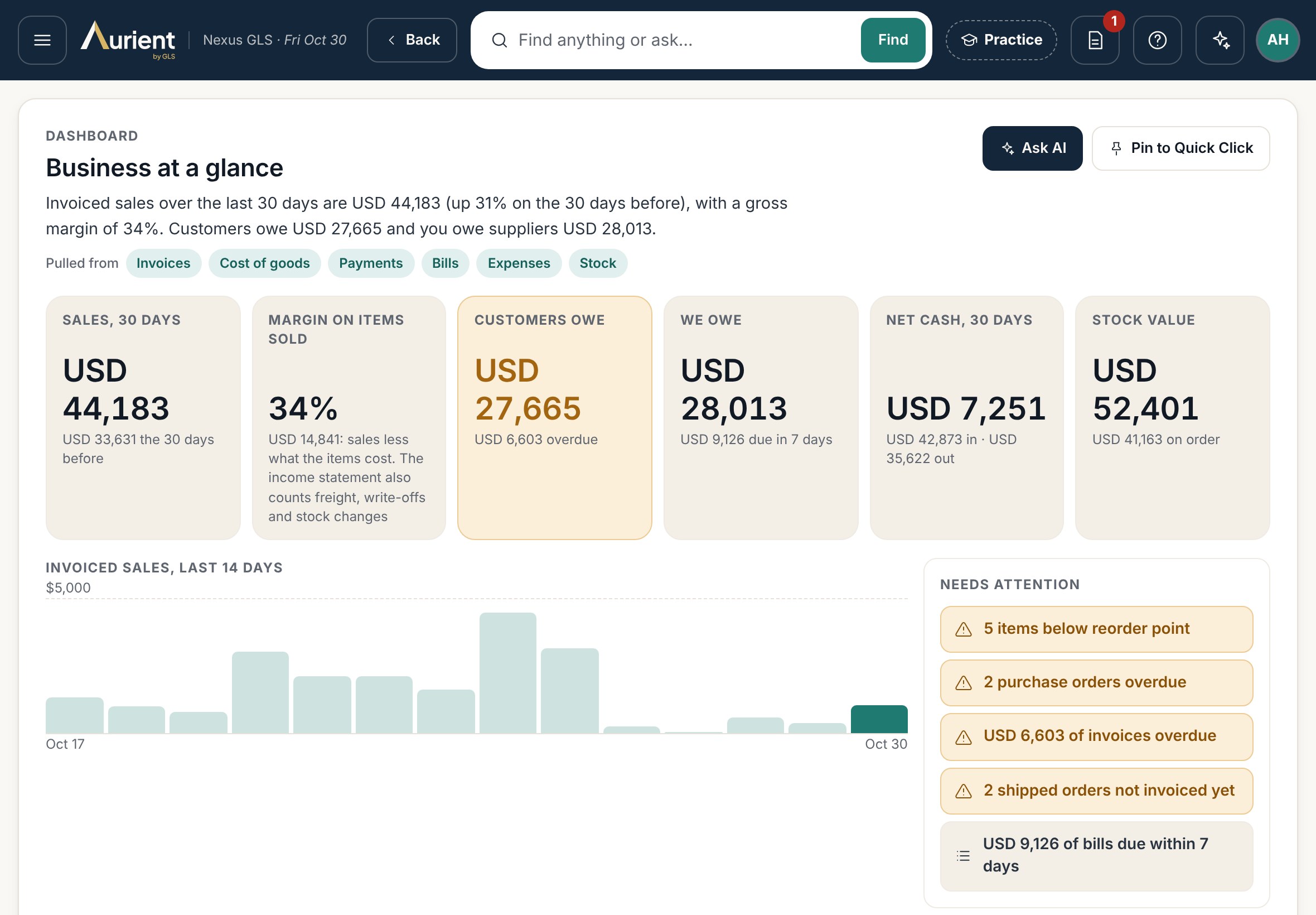Click the Find button

[x=893, y=40]
